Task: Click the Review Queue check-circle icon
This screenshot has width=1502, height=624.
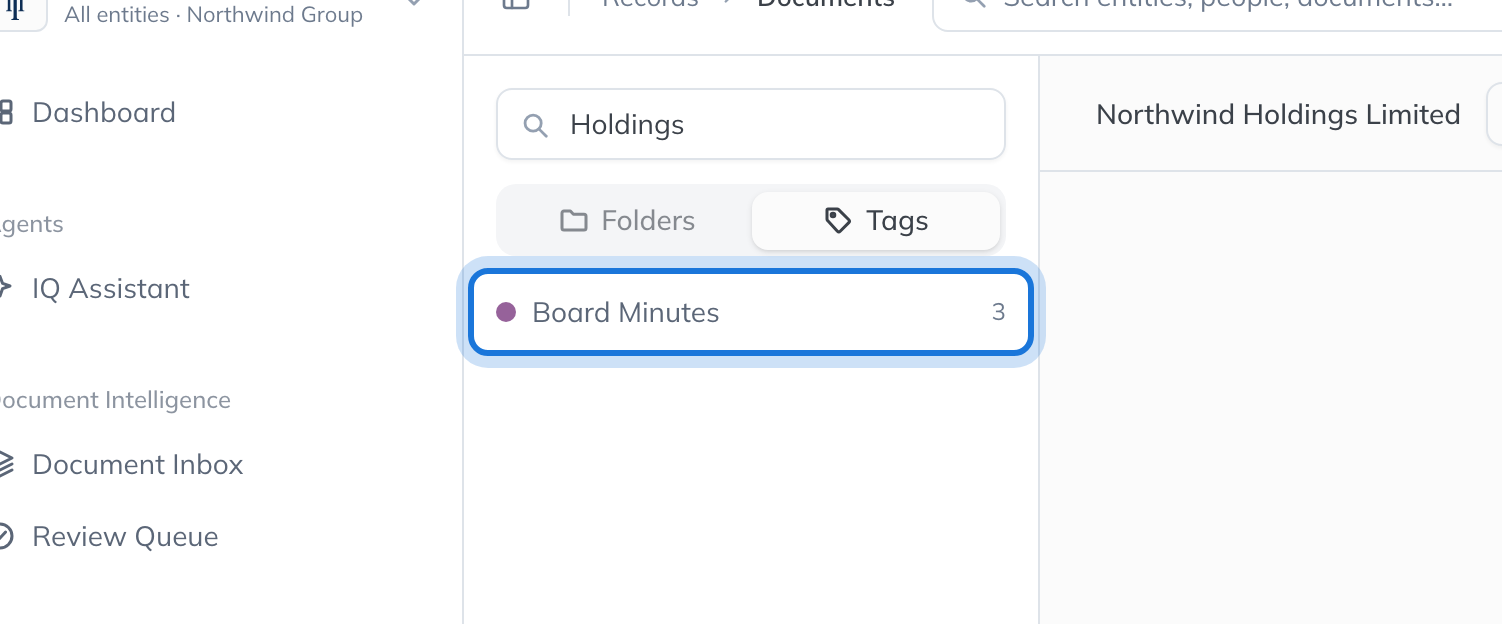Action: (x=5, y=536)
